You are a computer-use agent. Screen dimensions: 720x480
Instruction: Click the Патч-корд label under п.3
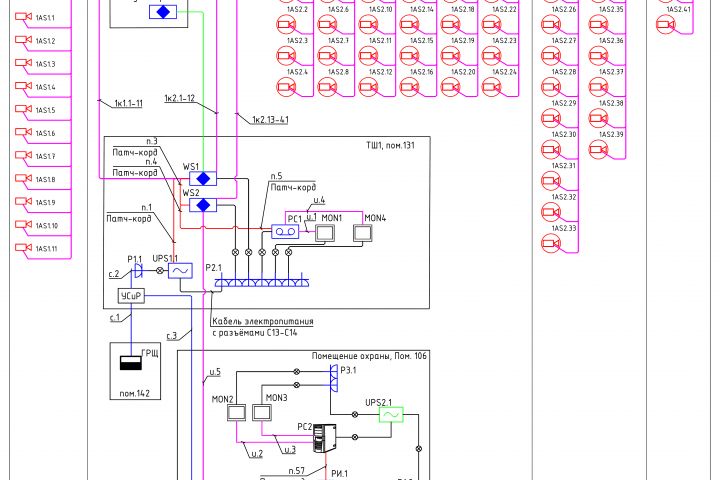[135, 152]
